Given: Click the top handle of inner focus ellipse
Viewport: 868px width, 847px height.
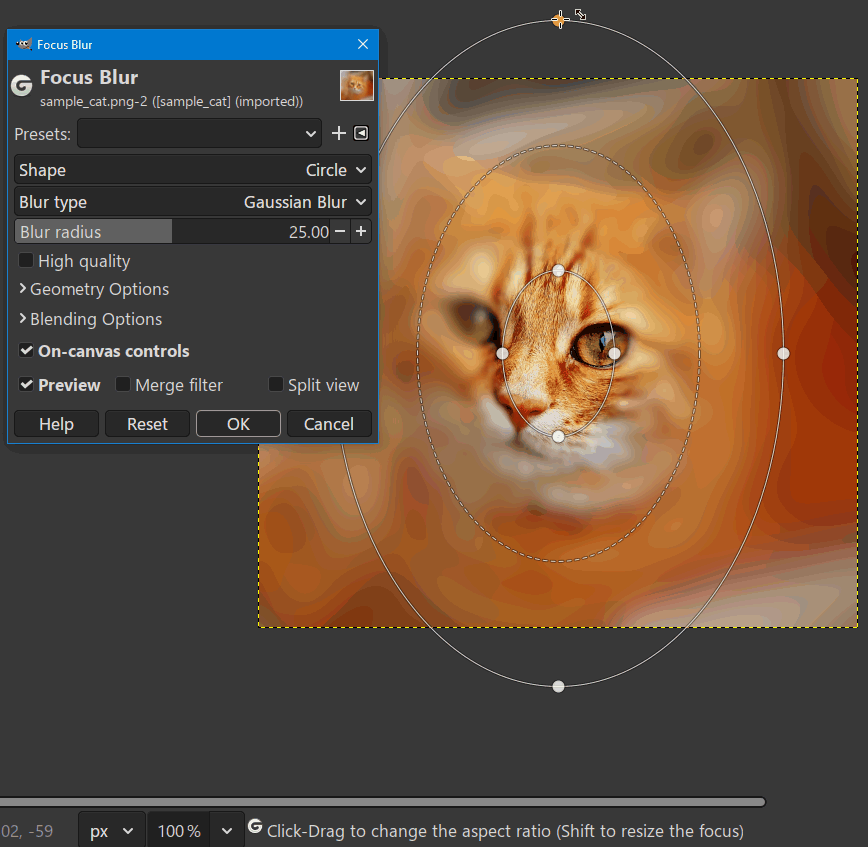Looking at the screenshot, I should coord(558,270).
